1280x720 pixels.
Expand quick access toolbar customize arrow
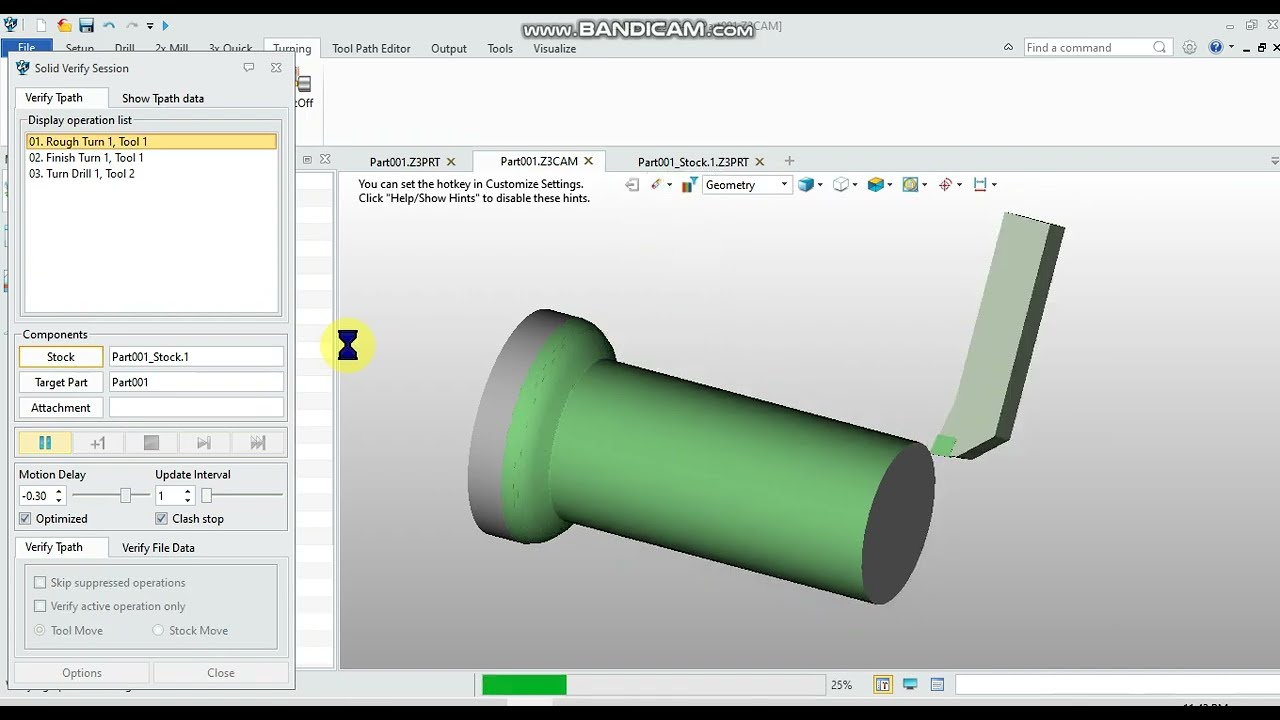(x=150, y=26)
